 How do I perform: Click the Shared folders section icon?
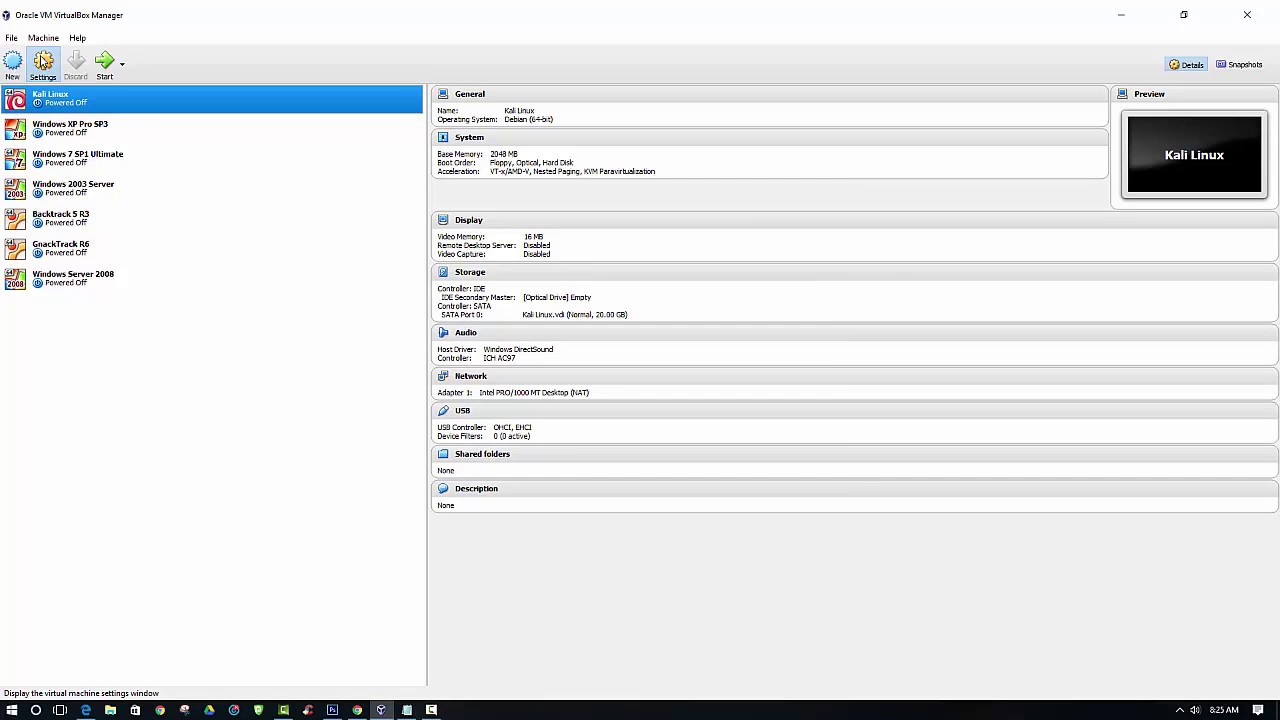coord(443,454)
